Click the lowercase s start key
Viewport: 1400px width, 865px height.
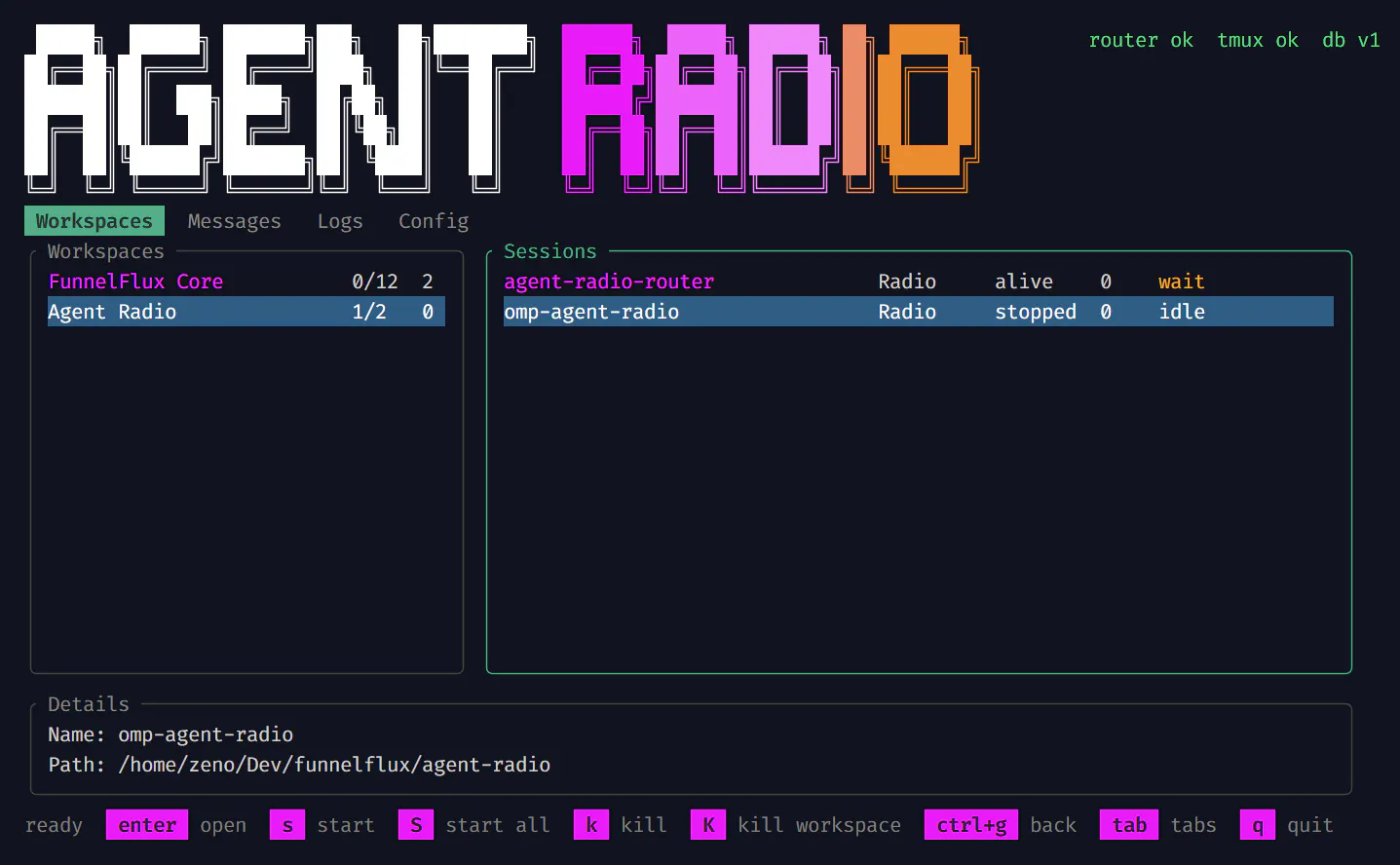click(x=287, y=825)
